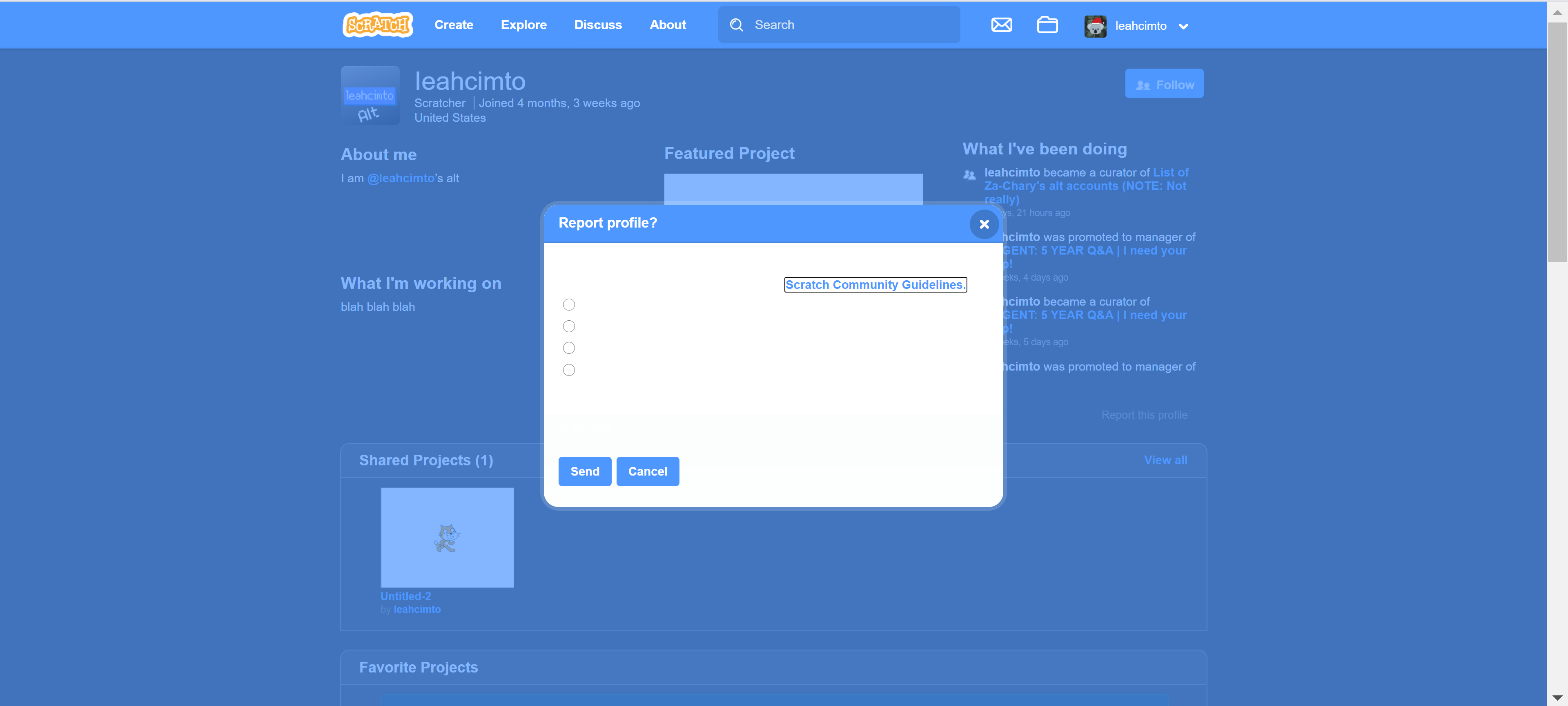Click the search magnifier icon
Screen dimensions: 1568x706
coord(737,25)
